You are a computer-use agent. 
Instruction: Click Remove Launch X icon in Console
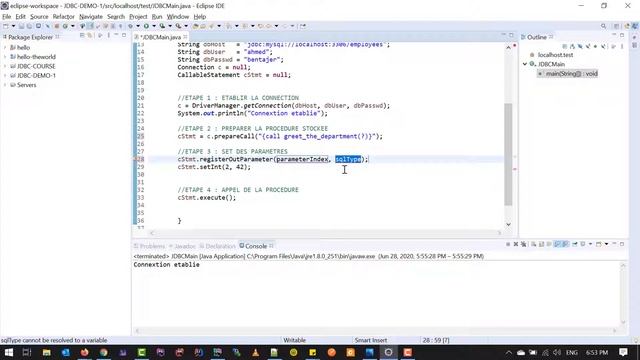point(516,244)
